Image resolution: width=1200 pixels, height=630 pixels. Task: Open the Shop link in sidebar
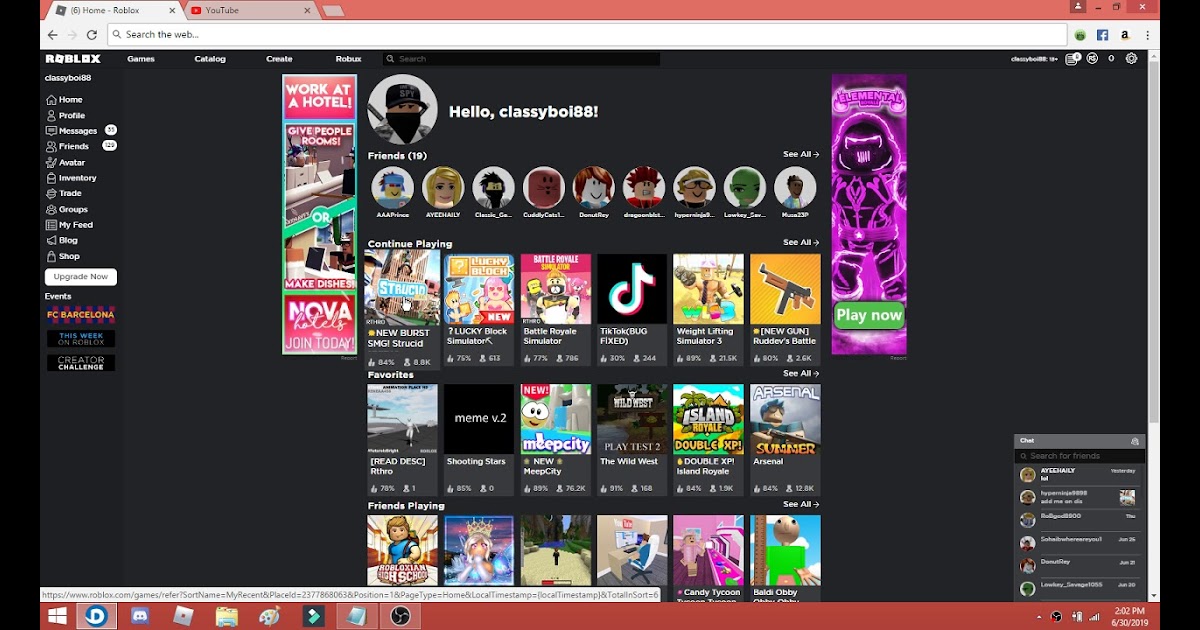click(62, 256)
